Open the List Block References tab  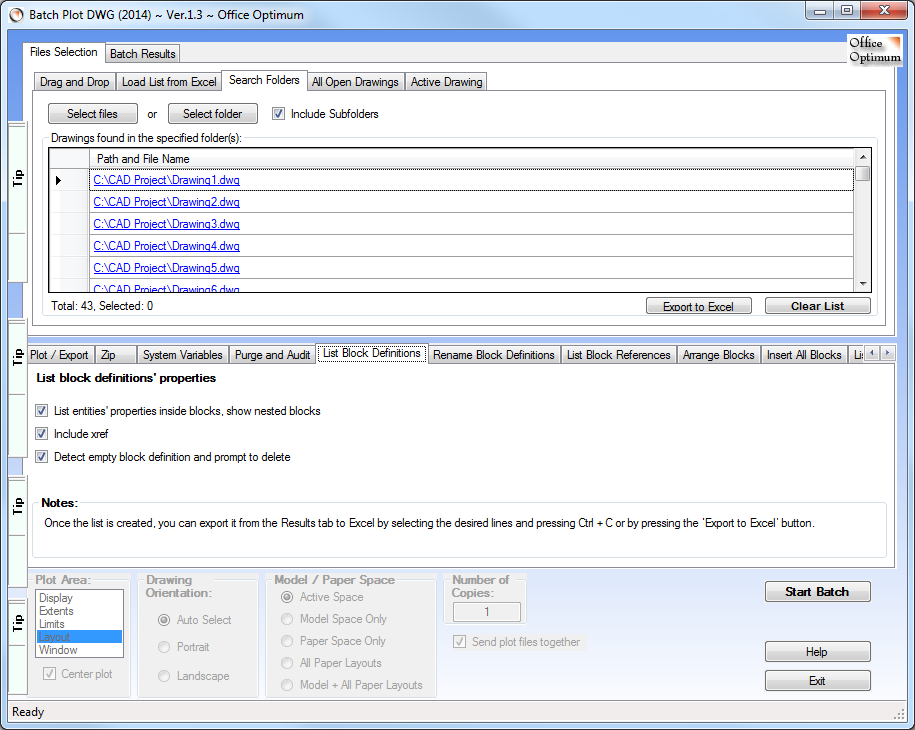click(619, 355)
